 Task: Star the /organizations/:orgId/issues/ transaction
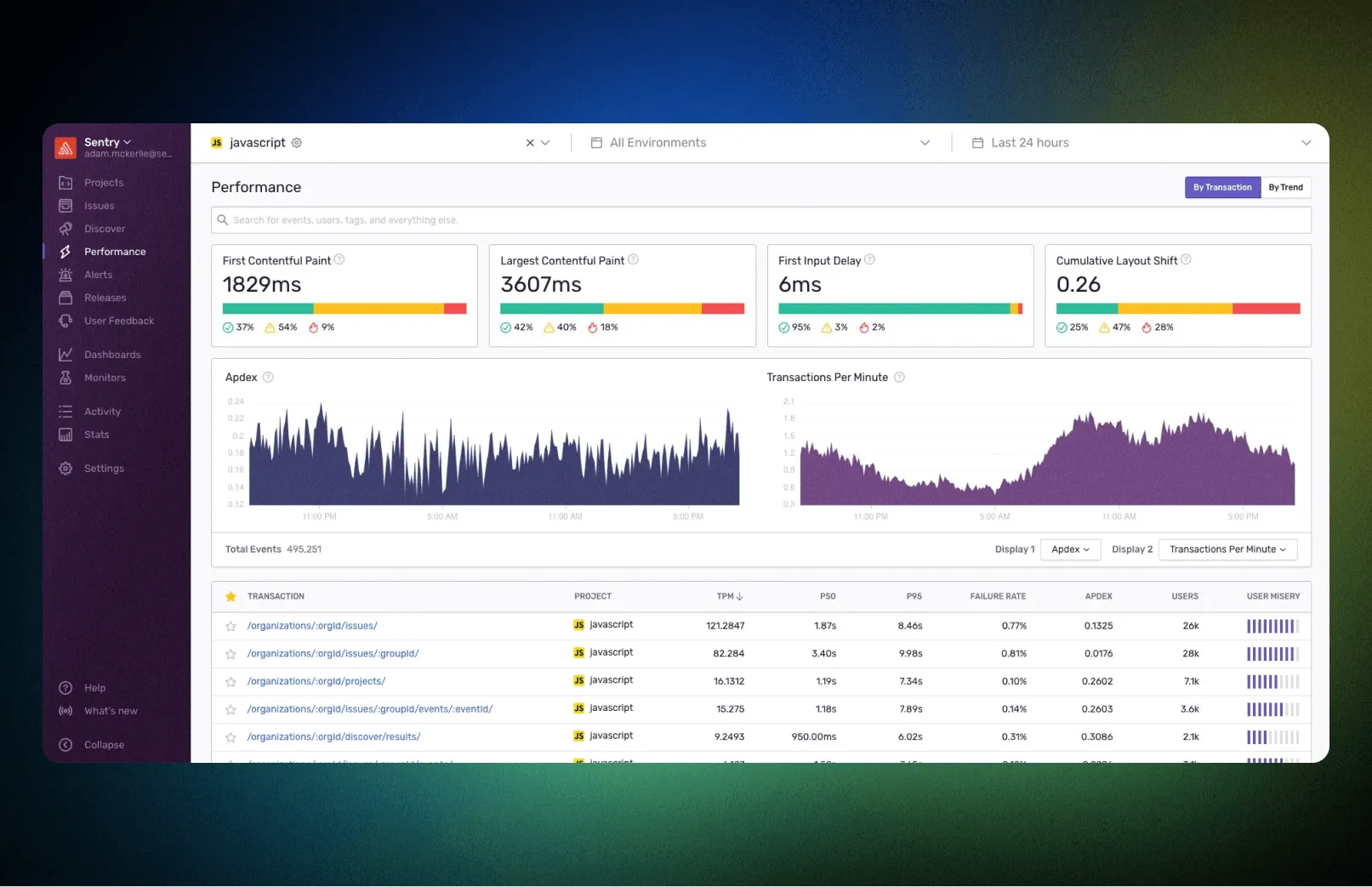(x=231, y=626)
